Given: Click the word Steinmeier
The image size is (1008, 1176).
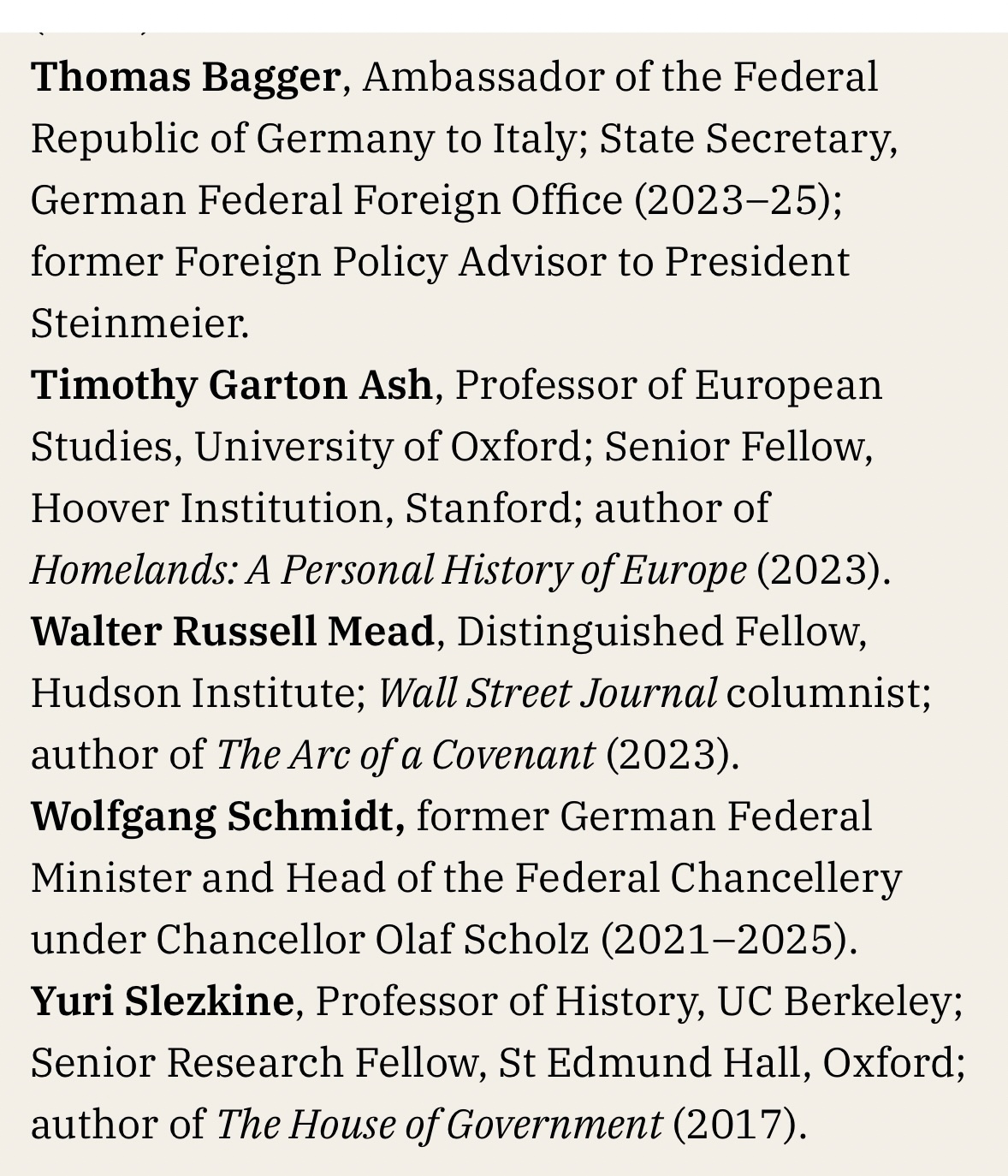Looking at the screenshot, I should click(139, 324).
